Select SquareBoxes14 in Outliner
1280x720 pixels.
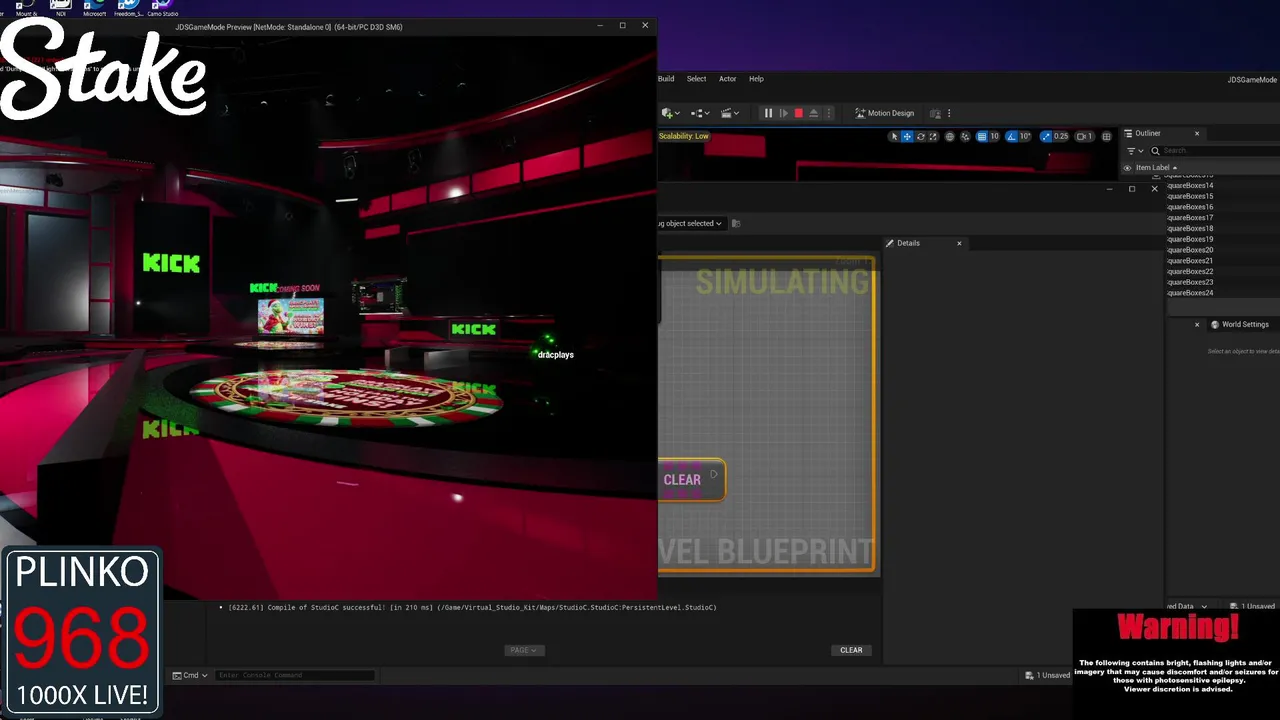point(1190,185)
